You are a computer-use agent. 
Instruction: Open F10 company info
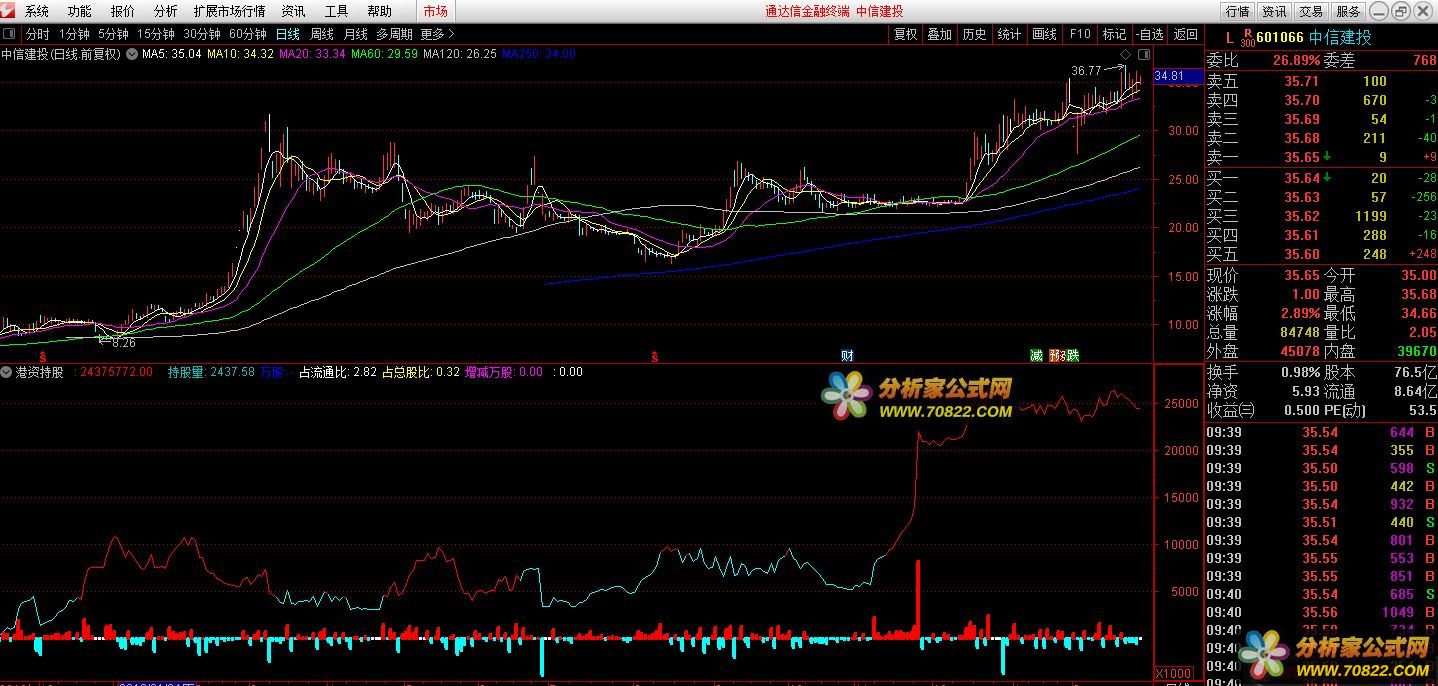coord(1080,34)
